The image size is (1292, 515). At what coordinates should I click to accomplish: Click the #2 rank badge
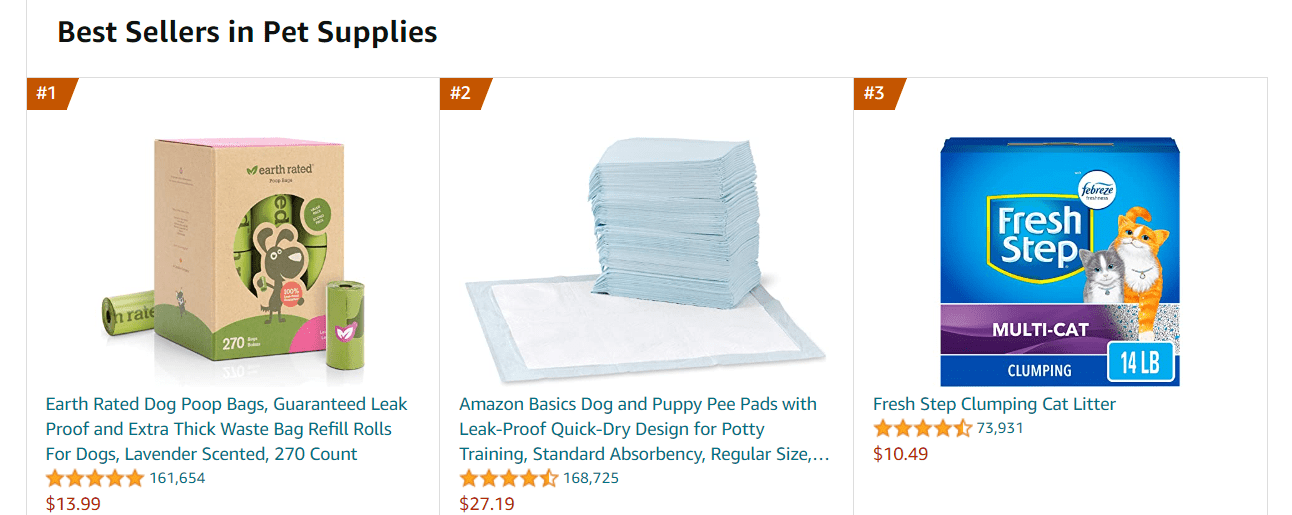click(x=461, y=94)
